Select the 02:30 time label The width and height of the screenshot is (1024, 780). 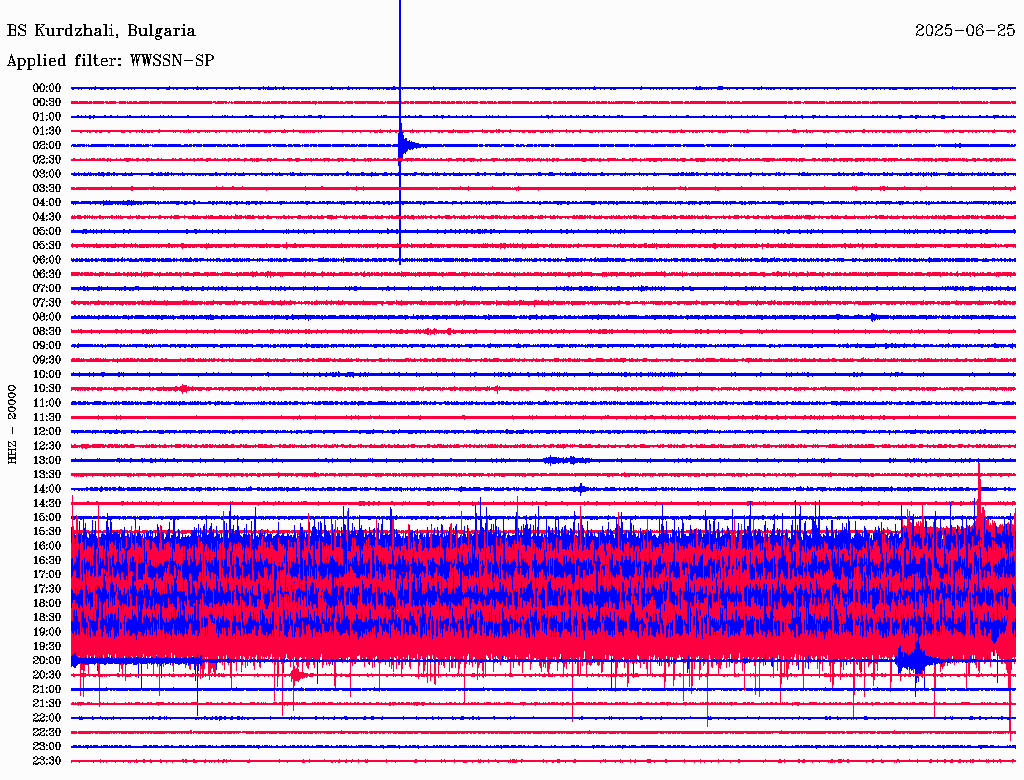47,159
